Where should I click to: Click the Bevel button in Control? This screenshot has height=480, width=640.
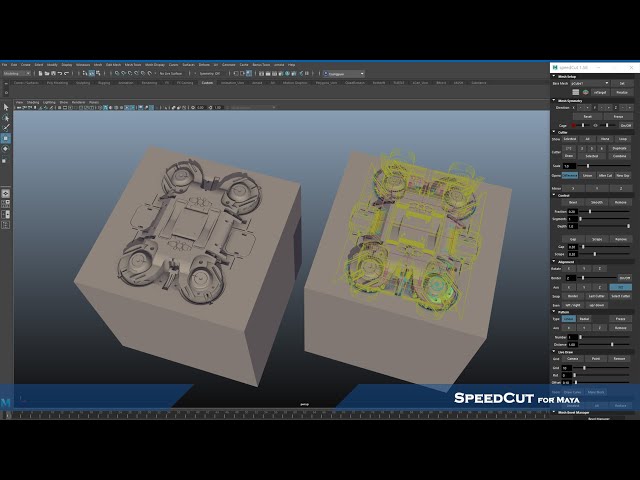[x=573, y=202]
